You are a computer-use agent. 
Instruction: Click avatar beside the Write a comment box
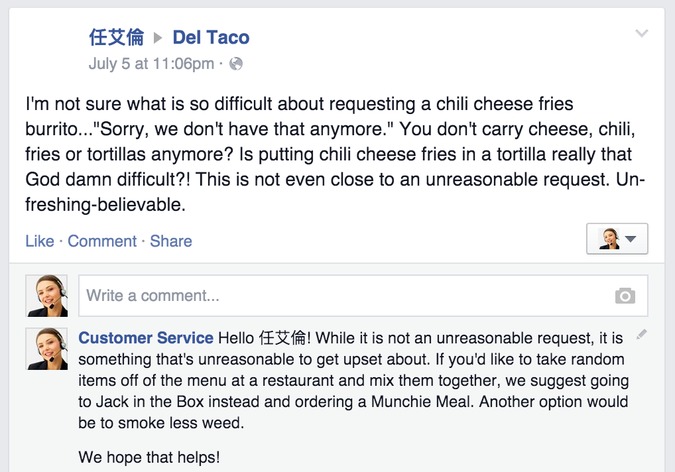tap(46, 296)
